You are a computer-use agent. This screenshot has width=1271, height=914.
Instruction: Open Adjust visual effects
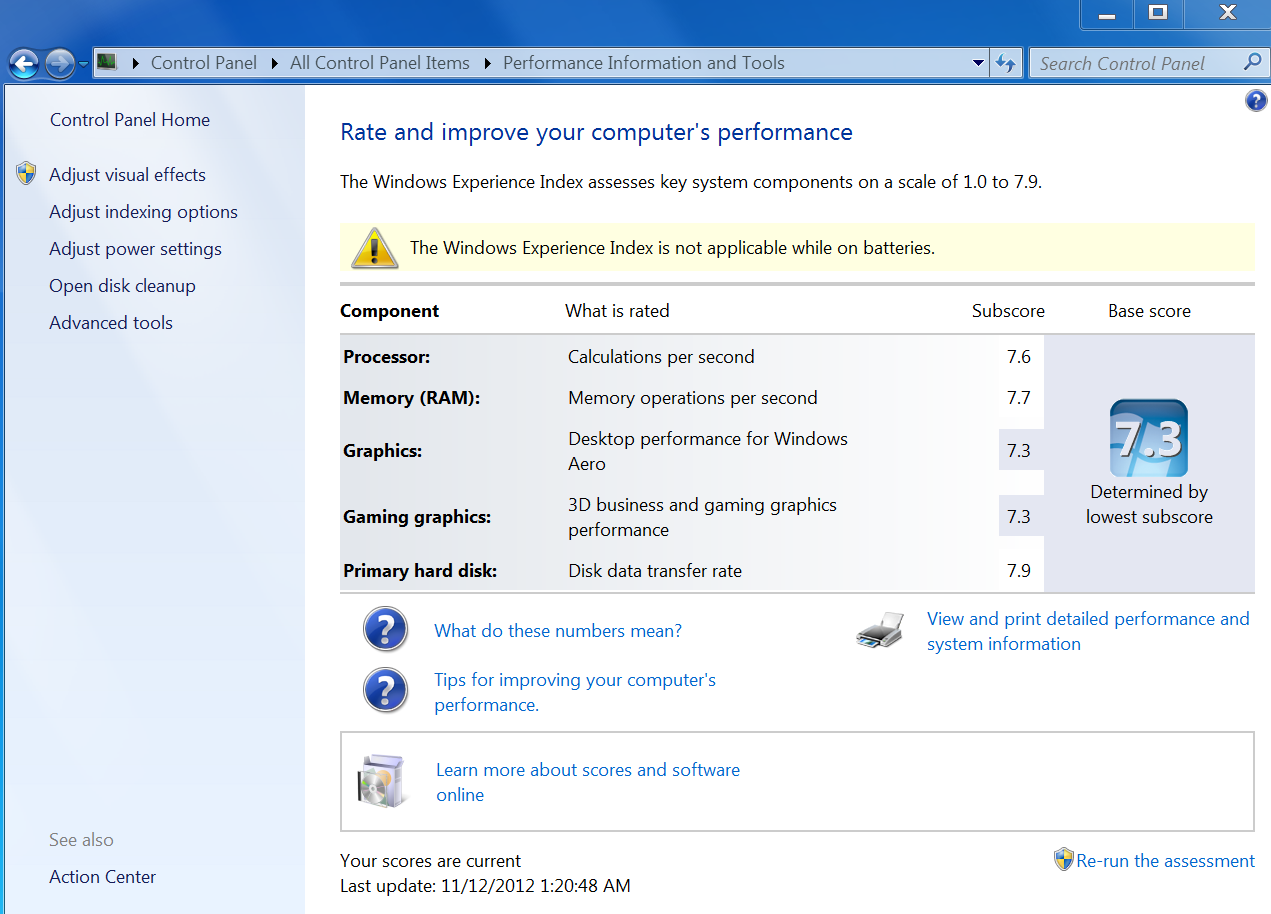coord(128,175)
